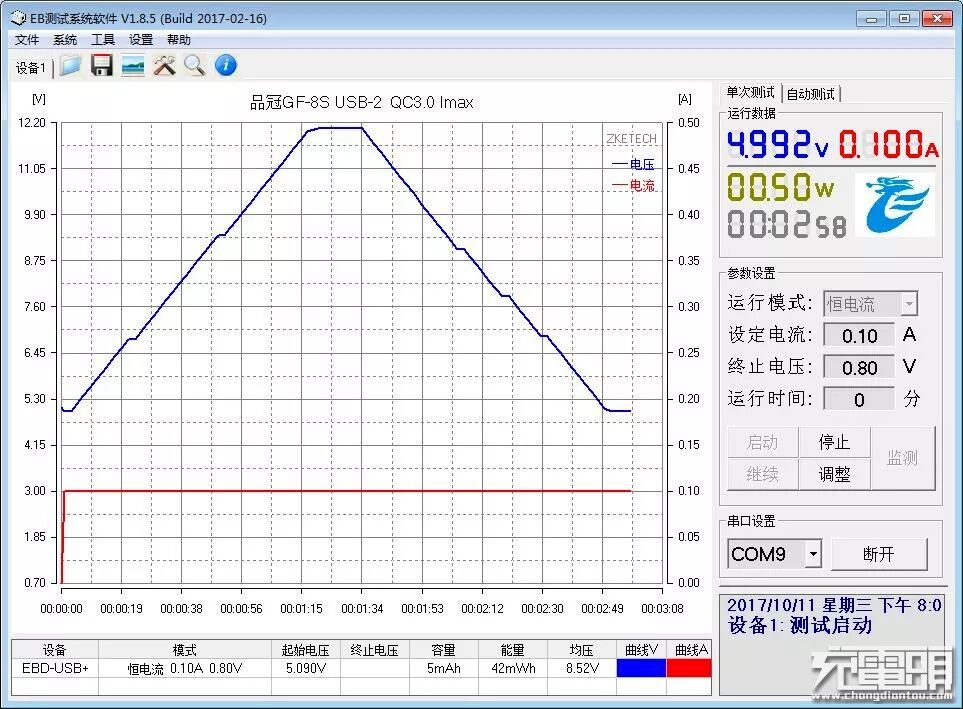Expand the 运行模式 恒电流 dropdown

(x=909, y=304)
